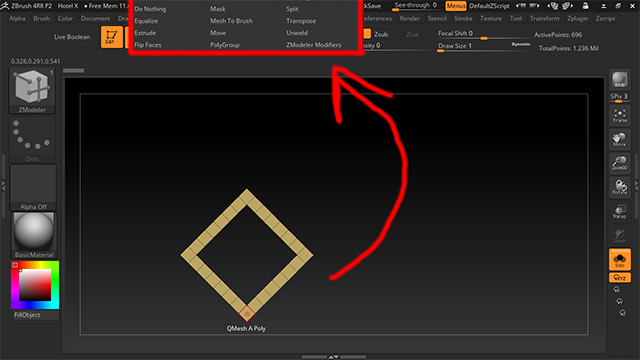Screen dimensions: 640x360
Task: Open the Zscript menu
Action: 605,18
